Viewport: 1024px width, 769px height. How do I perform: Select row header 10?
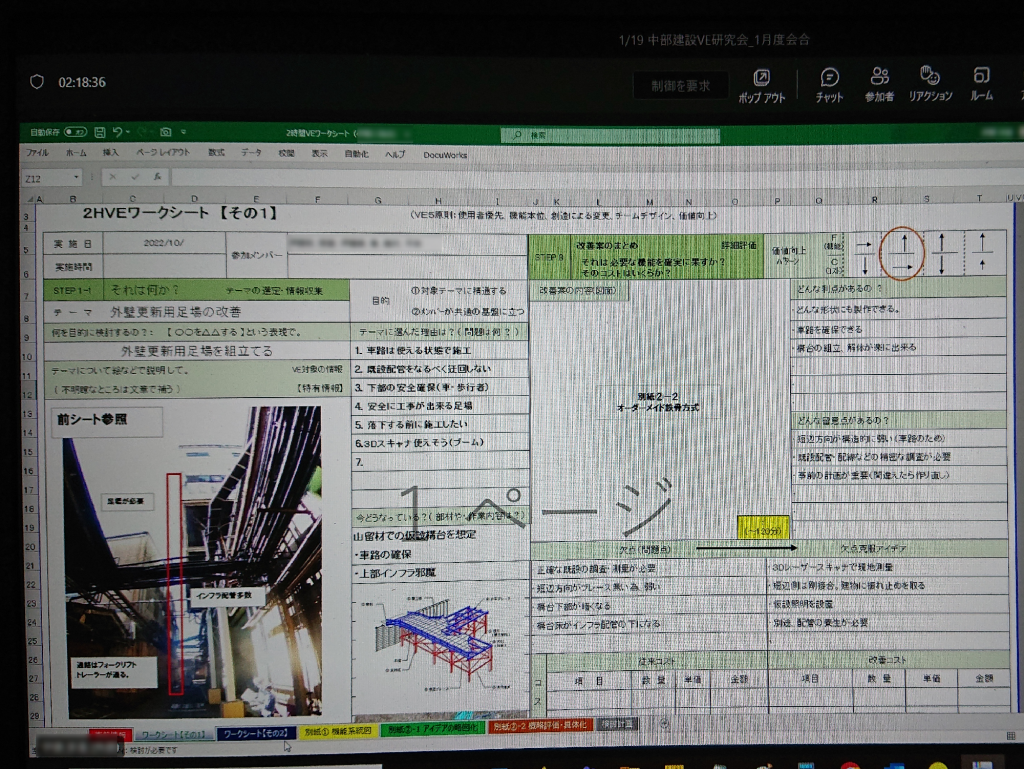point(27,357)
